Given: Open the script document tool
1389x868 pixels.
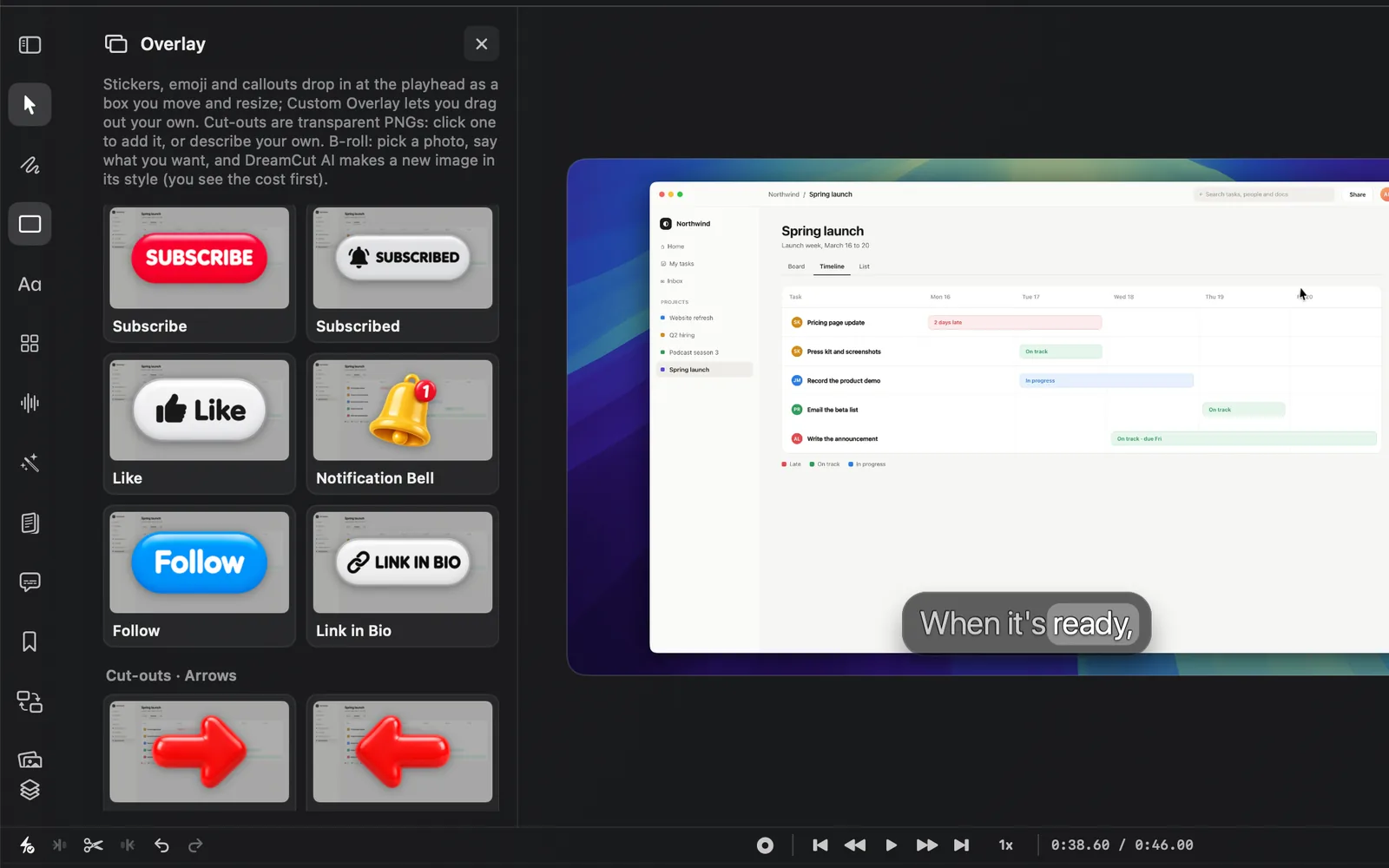Looking at the screenshot, I should point(30,523).
